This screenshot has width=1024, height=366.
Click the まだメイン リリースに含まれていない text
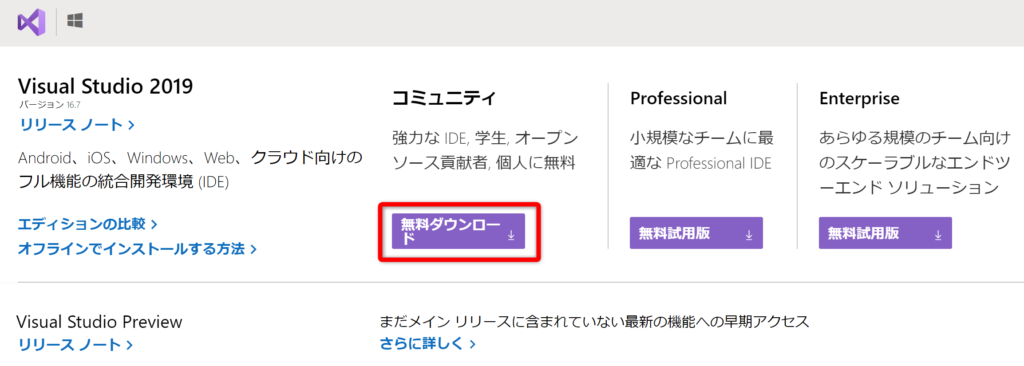click(x=594, y=322)
